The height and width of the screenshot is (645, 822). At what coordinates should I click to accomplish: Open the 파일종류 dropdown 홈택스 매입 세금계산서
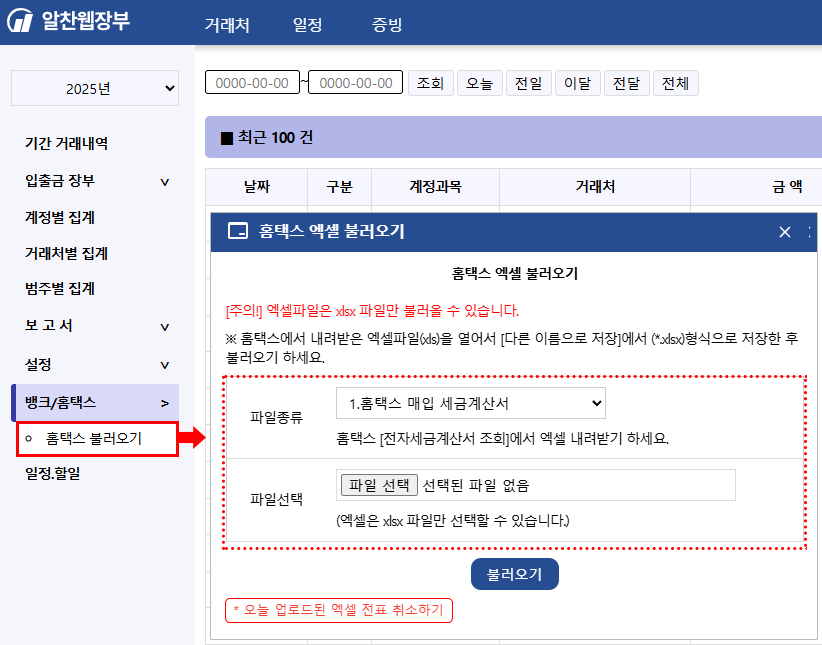(471, 403)
